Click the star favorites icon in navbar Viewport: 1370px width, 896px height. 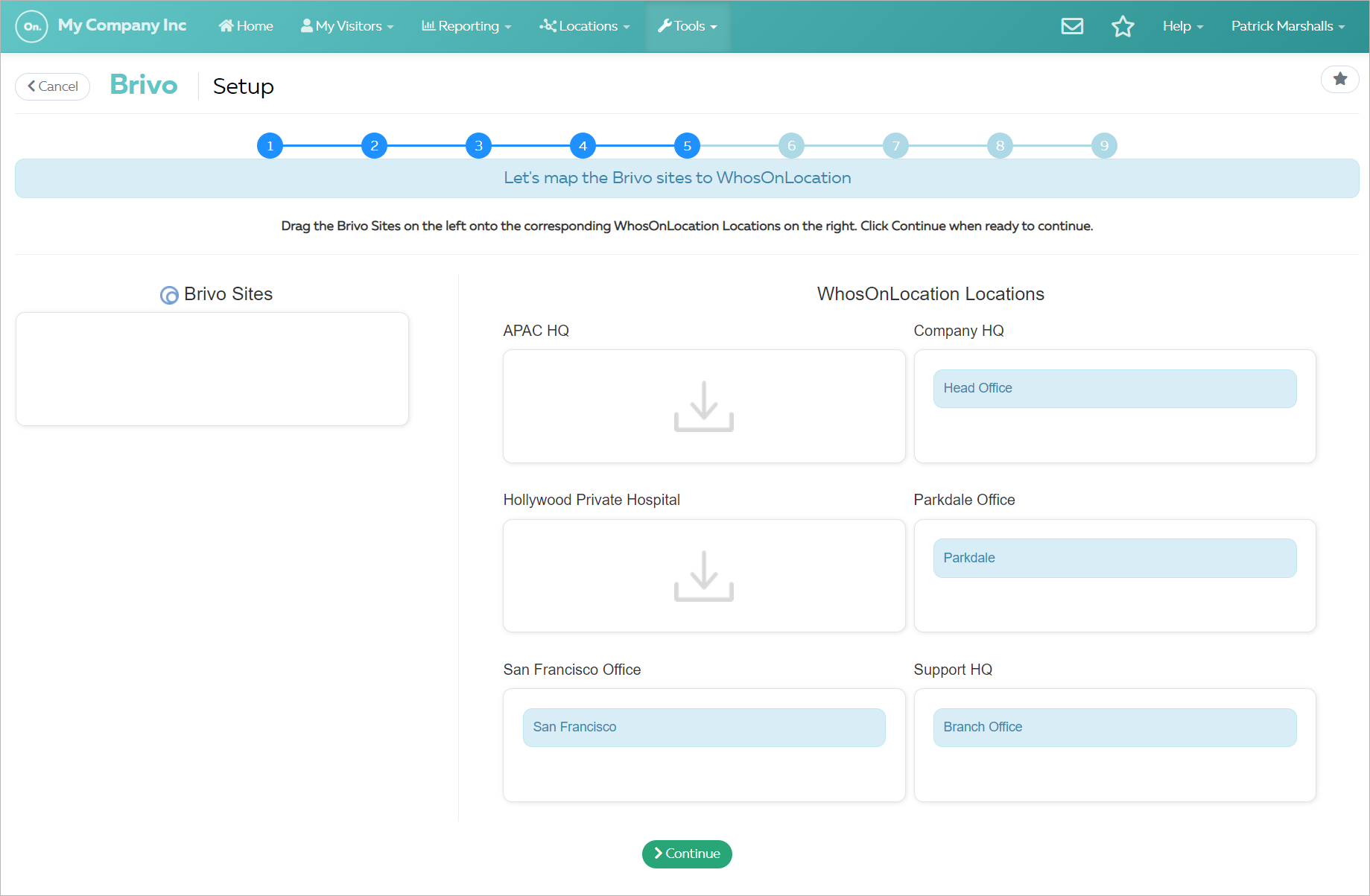(1123, 26)
